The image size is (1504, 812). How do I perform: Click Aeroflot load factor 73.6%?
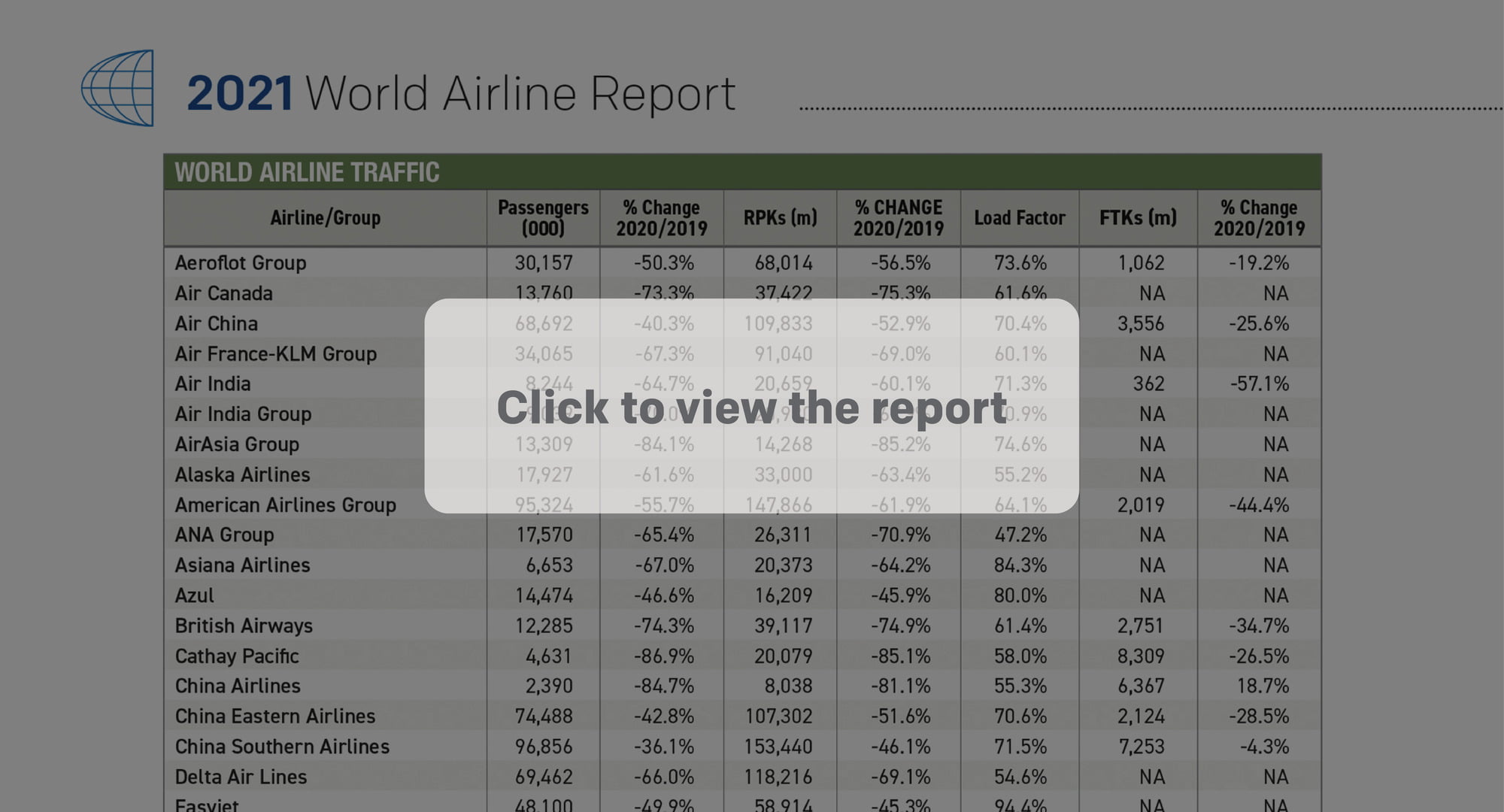coord(1020,263)
